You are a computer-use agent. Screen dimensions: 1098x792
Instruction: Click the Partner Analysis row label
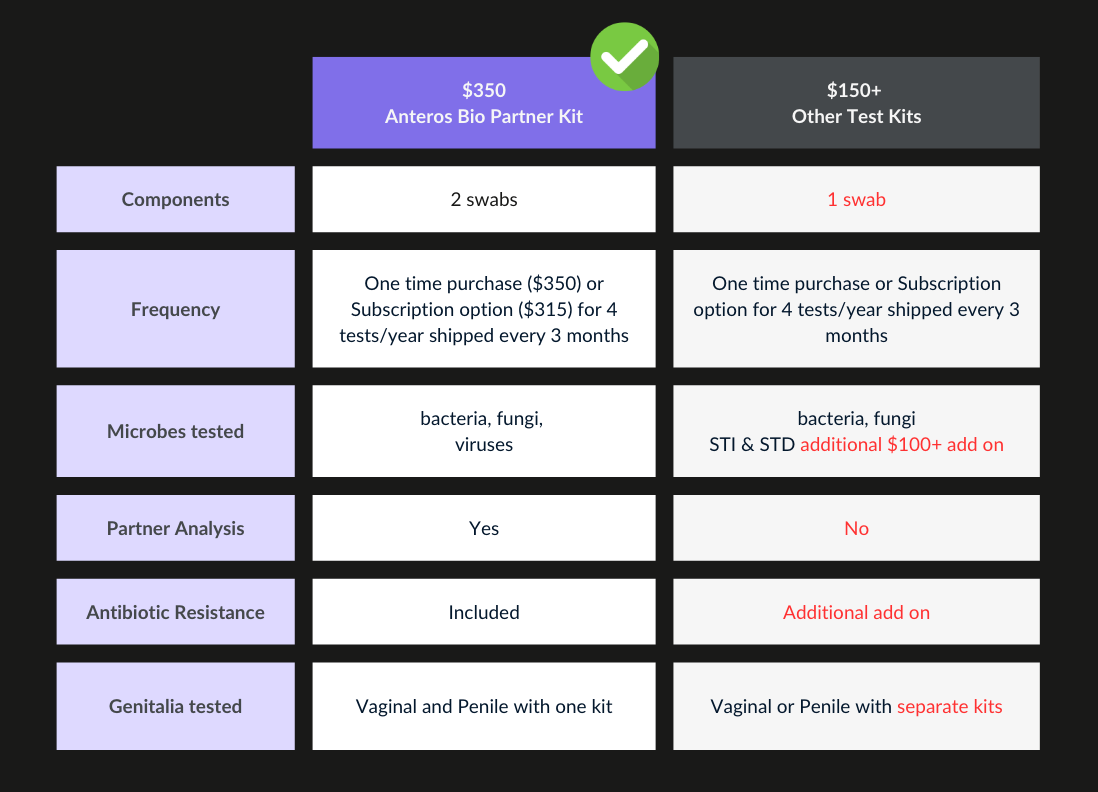tap(175, 528)
